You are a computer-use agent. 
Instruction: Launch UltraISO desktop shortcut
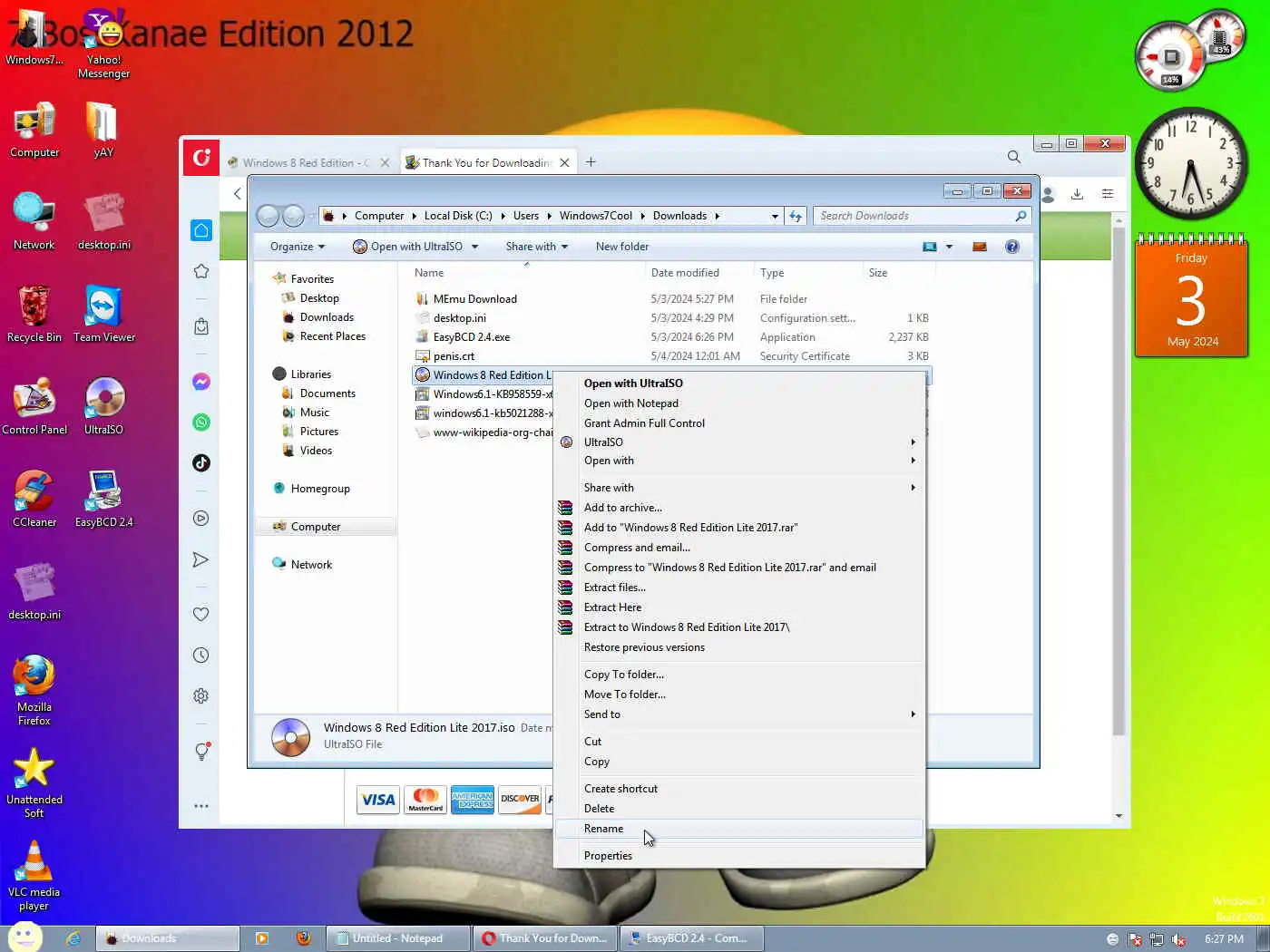(x=103, y=407)
